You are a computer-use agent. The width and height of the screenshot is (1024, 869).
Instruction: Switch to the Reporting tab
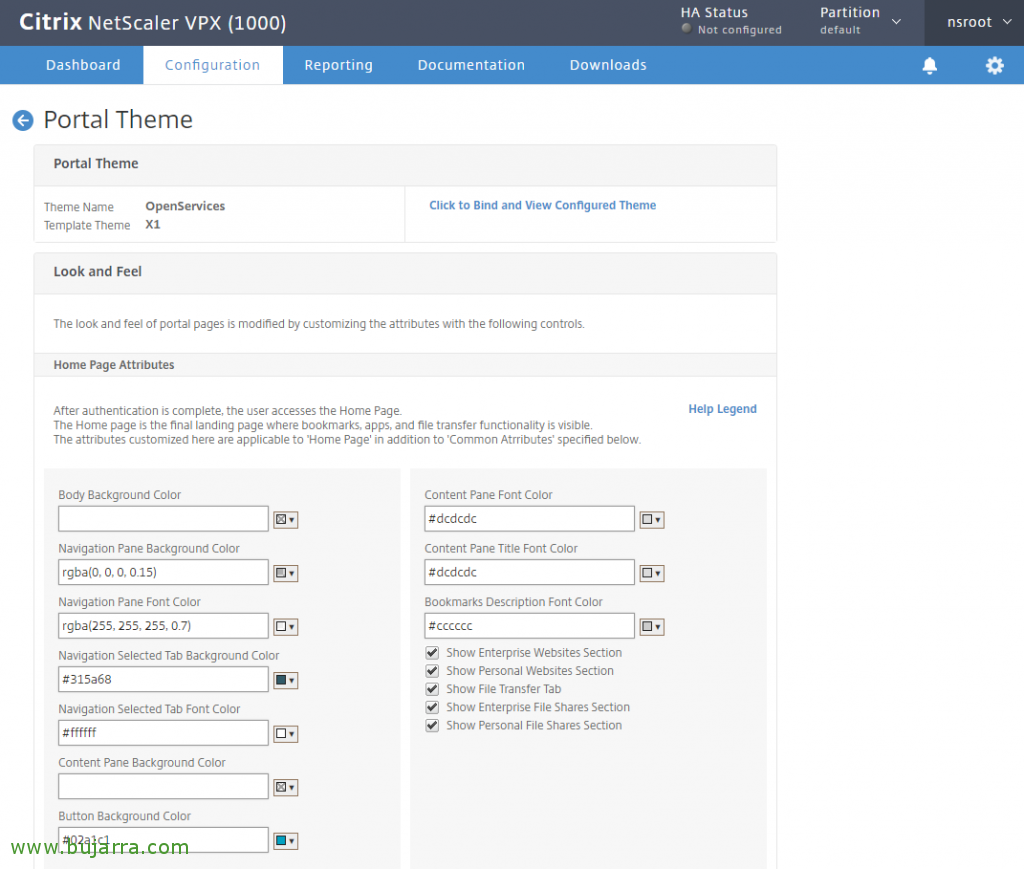click(338, 65)
